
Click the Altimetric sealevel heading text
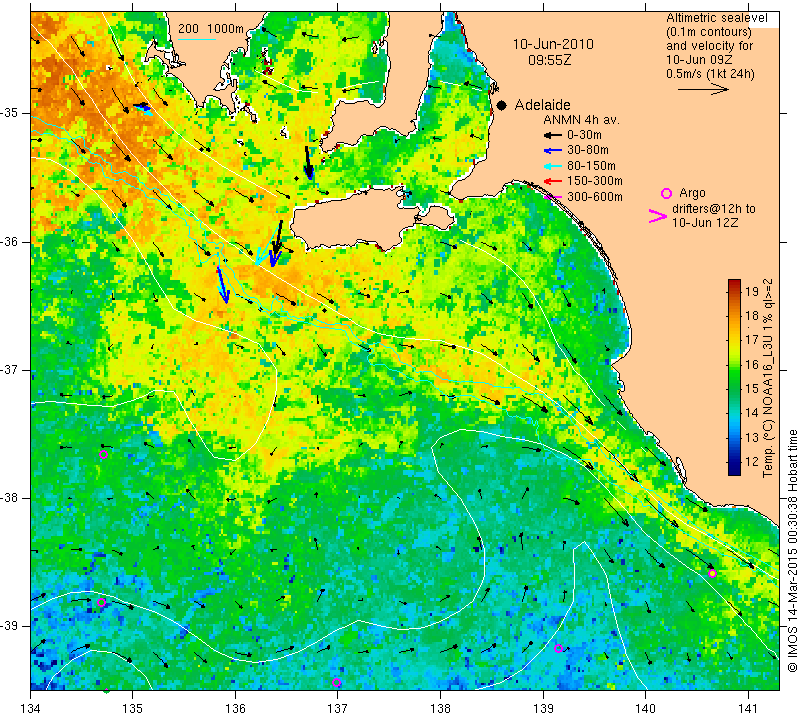(716, 18)
